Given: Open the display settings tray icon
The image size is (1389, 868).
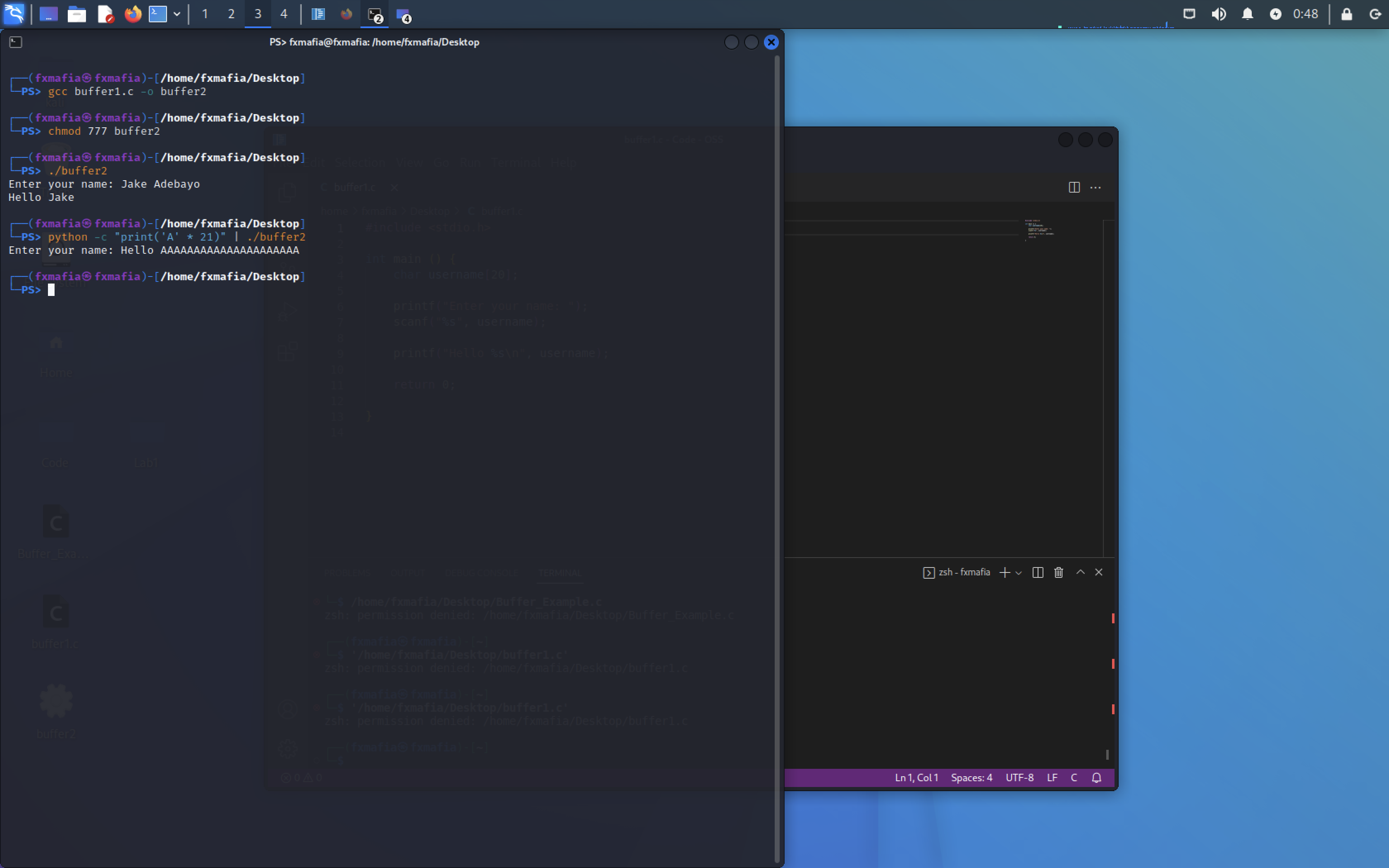Looking at the screenshot, I should tap(1189, 14).
